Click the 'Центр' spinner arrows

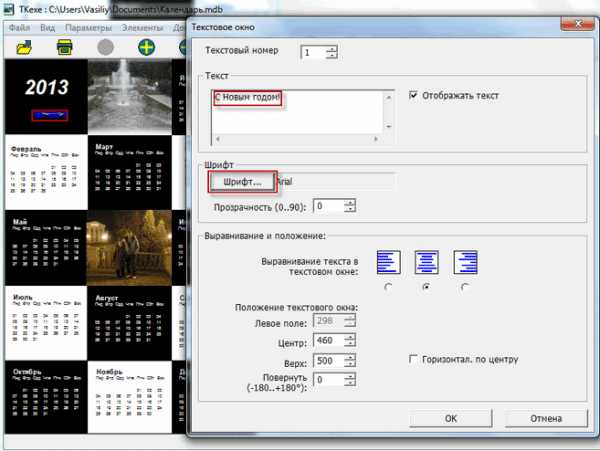tap(349, 340)
